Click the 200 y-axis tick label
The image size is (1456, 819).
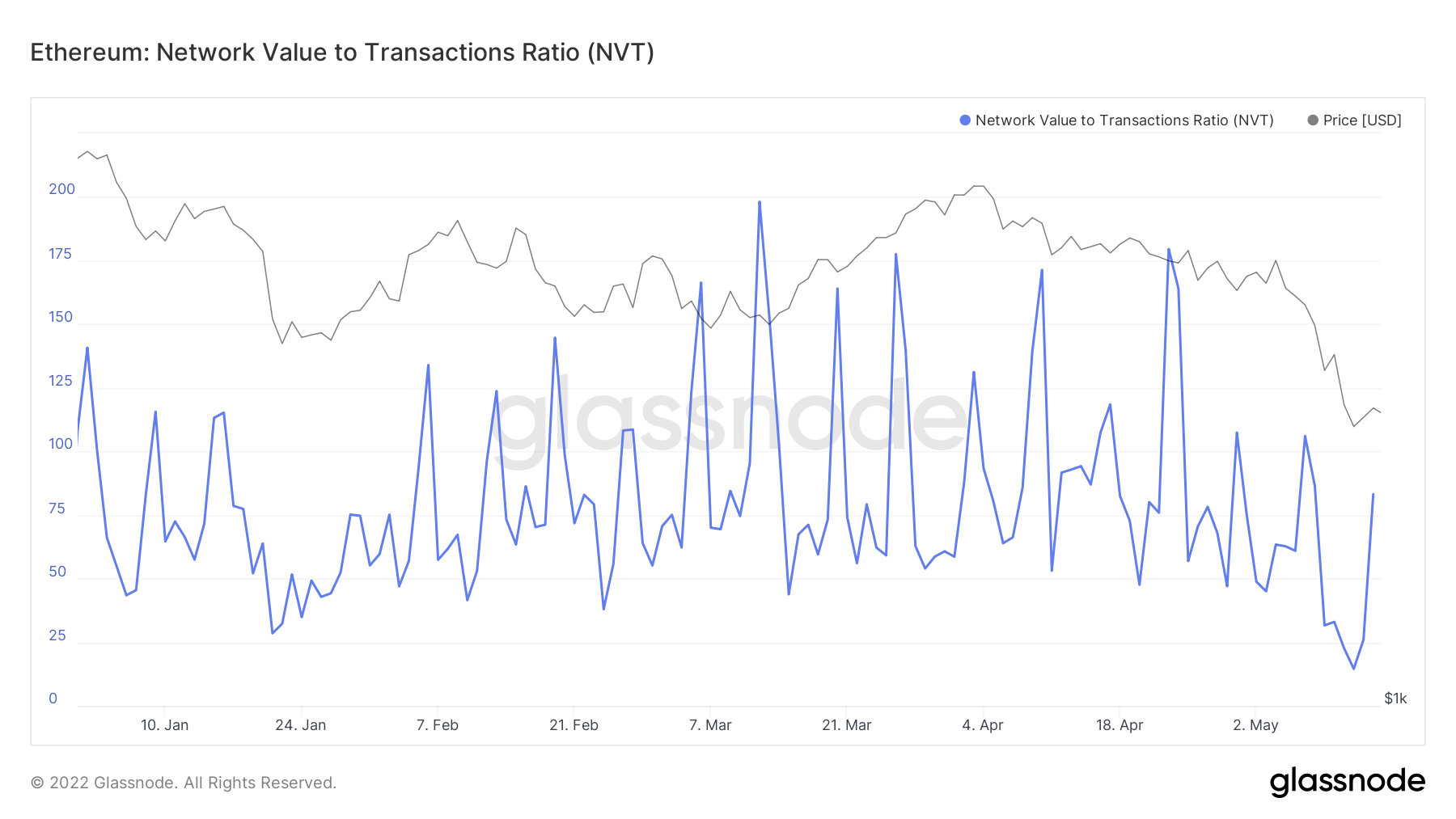[61, 189]
